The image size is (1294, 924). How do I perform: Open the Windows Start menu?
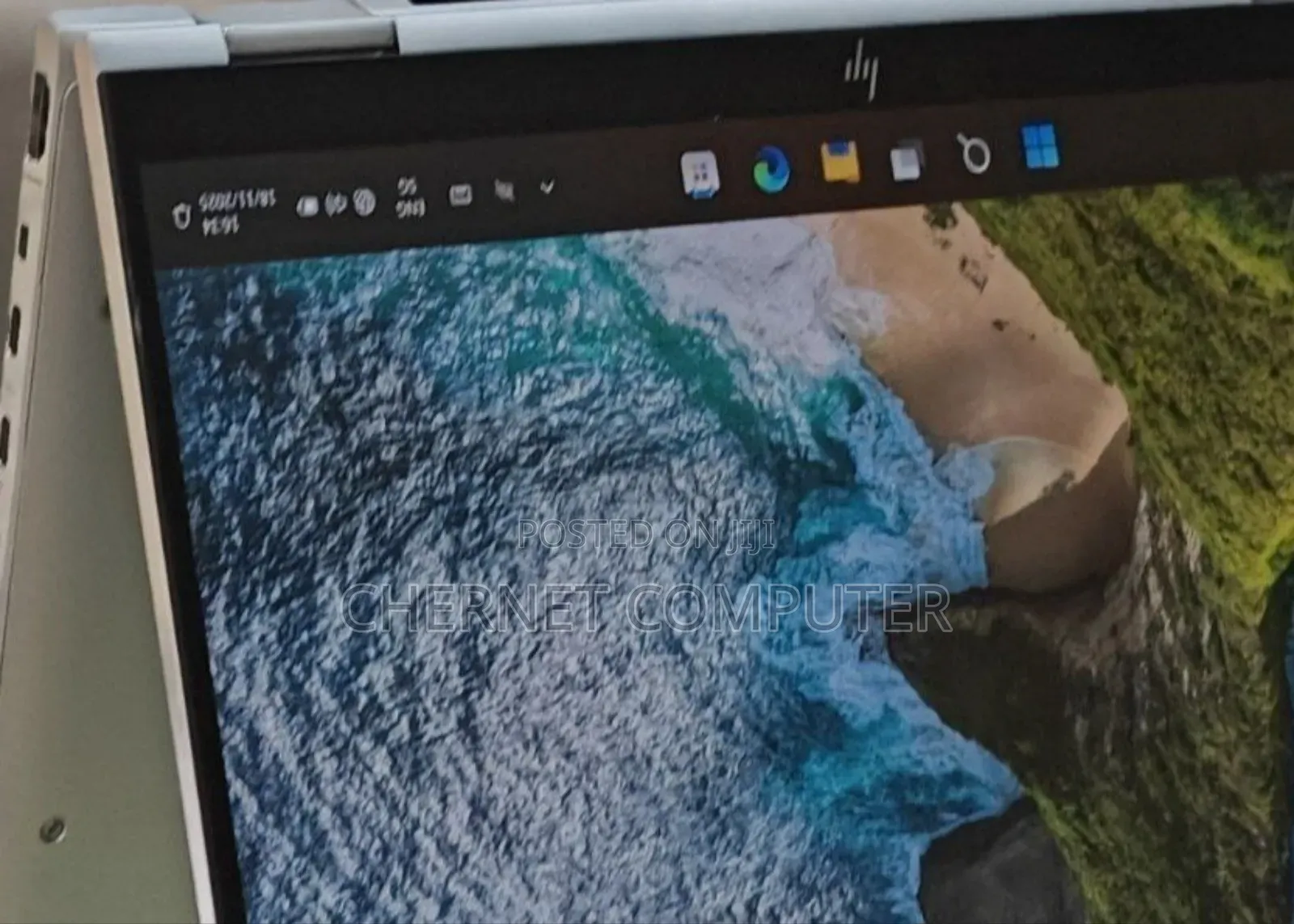[x=1040, y=146]
